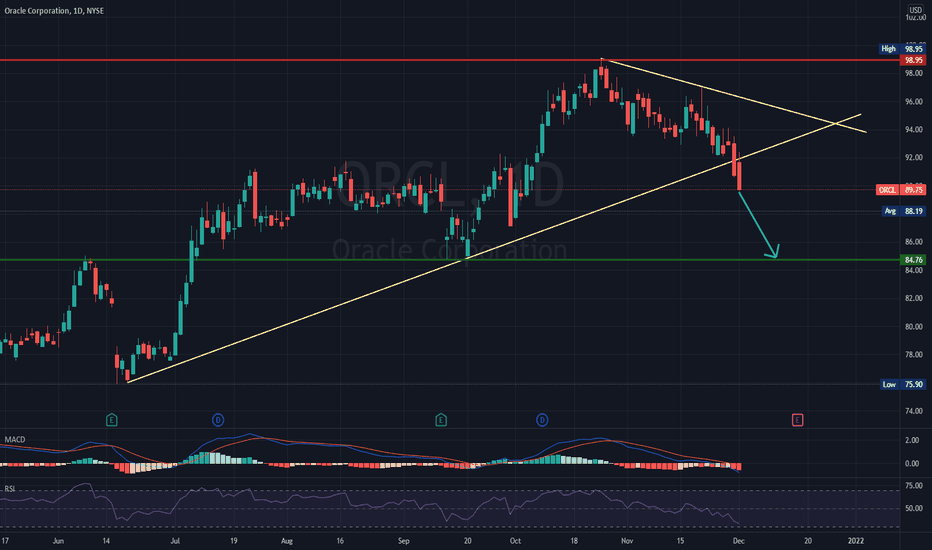Click the 74.00 price scale value

pos(913,411)
